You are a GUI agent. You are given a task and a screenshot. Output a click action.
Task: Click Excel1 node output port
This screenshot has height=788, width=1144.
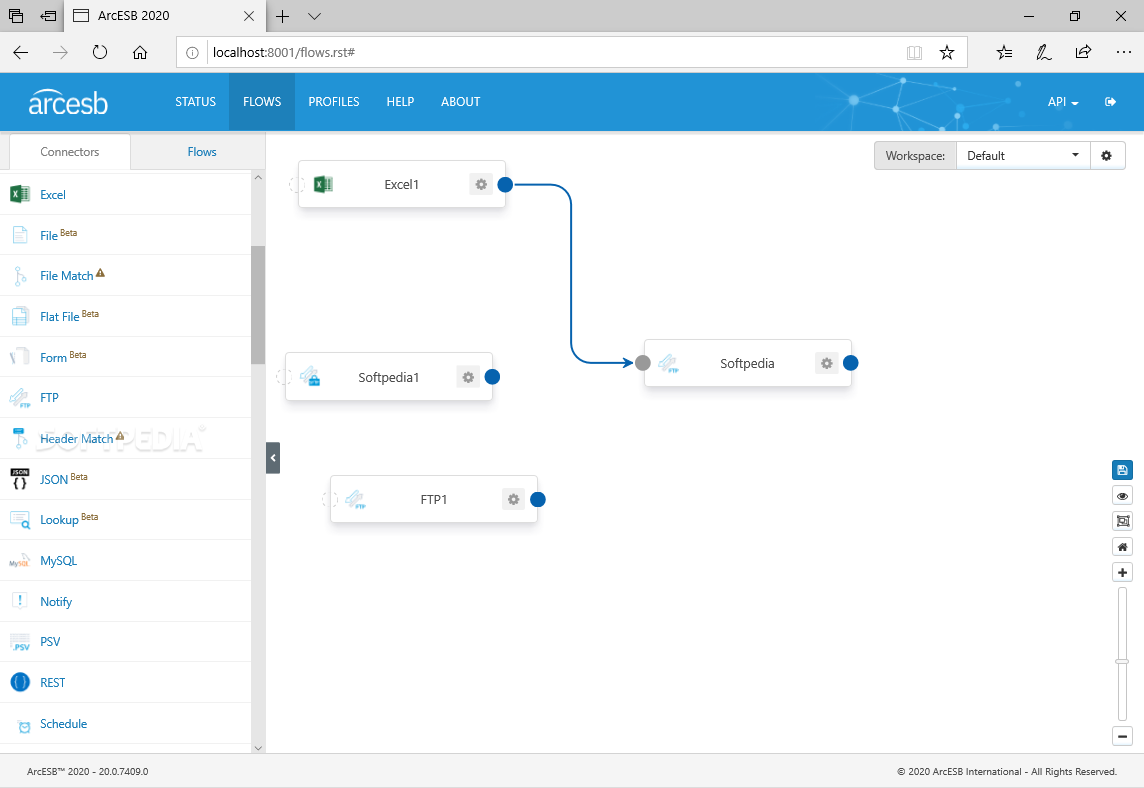point(505,185)
